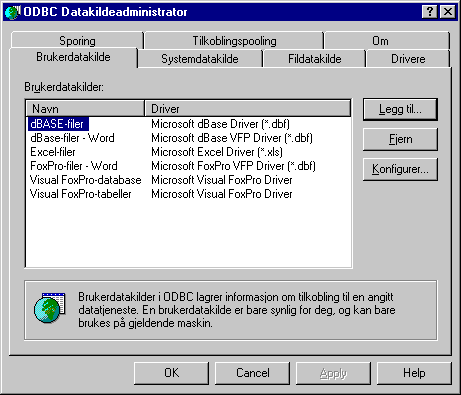Show the Drivere tab

408,59
